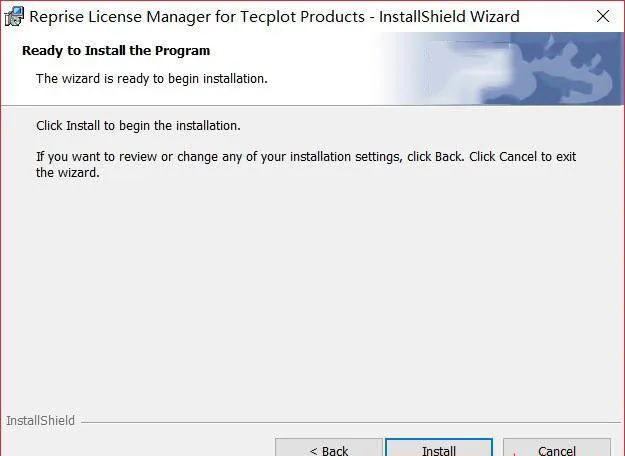Click the word 'Tecplot' in window title
Viewport: 625px width, 456px height.
tap(267, 17)
